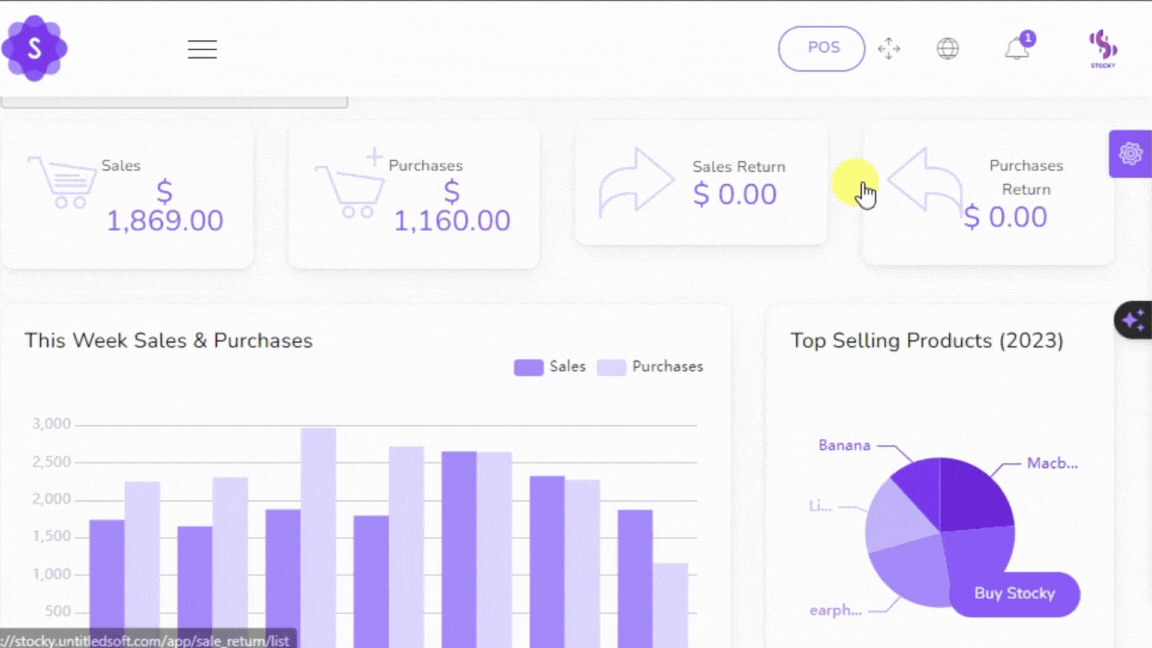Viewport: 1152px width, 648px height.
Task: Open the Purchases card with cart-plus icon
Action: tap(413, 195)
